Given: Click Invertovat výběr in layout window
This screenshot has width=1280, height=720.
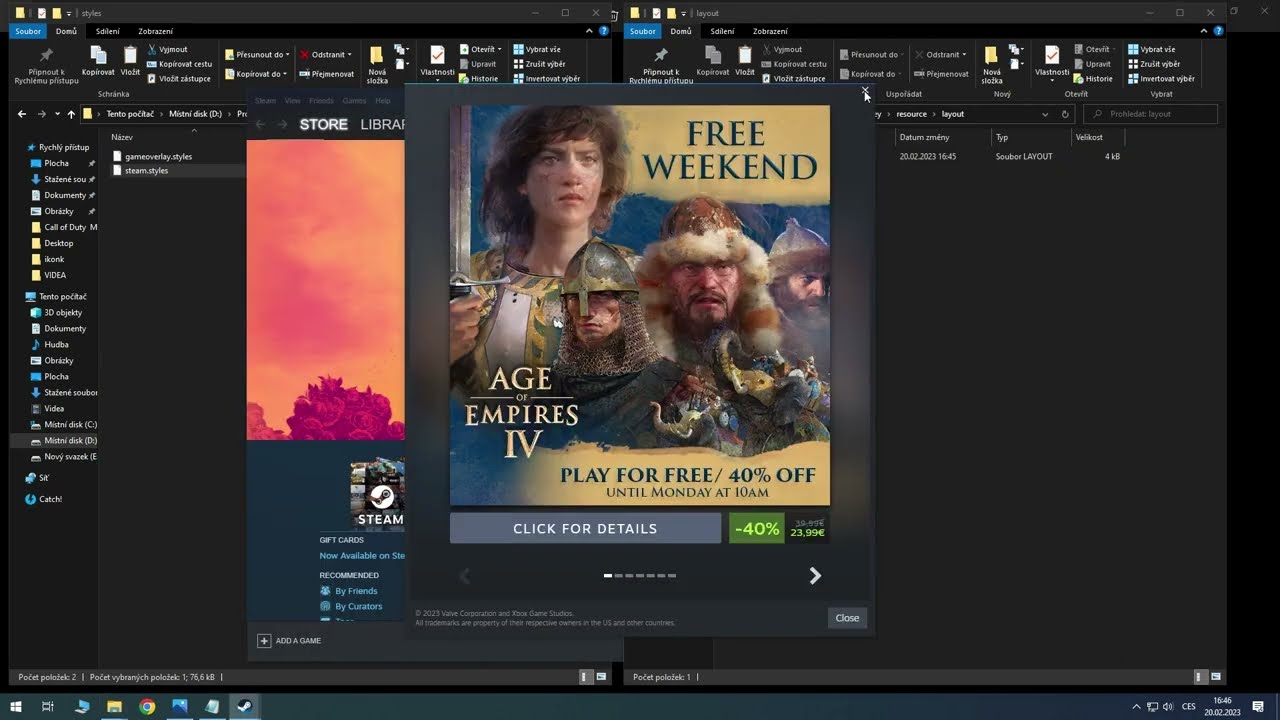Looking at the screenshot, I should pyautogui.click(x=1161, y=78).
